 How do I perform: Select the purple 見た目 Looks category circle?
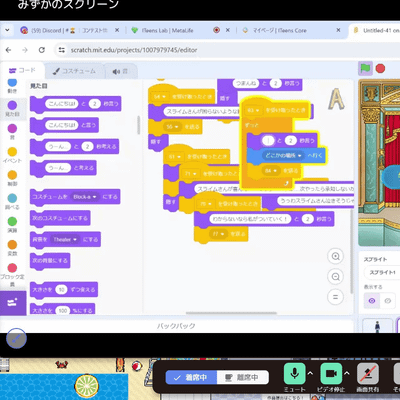point(12,105)
